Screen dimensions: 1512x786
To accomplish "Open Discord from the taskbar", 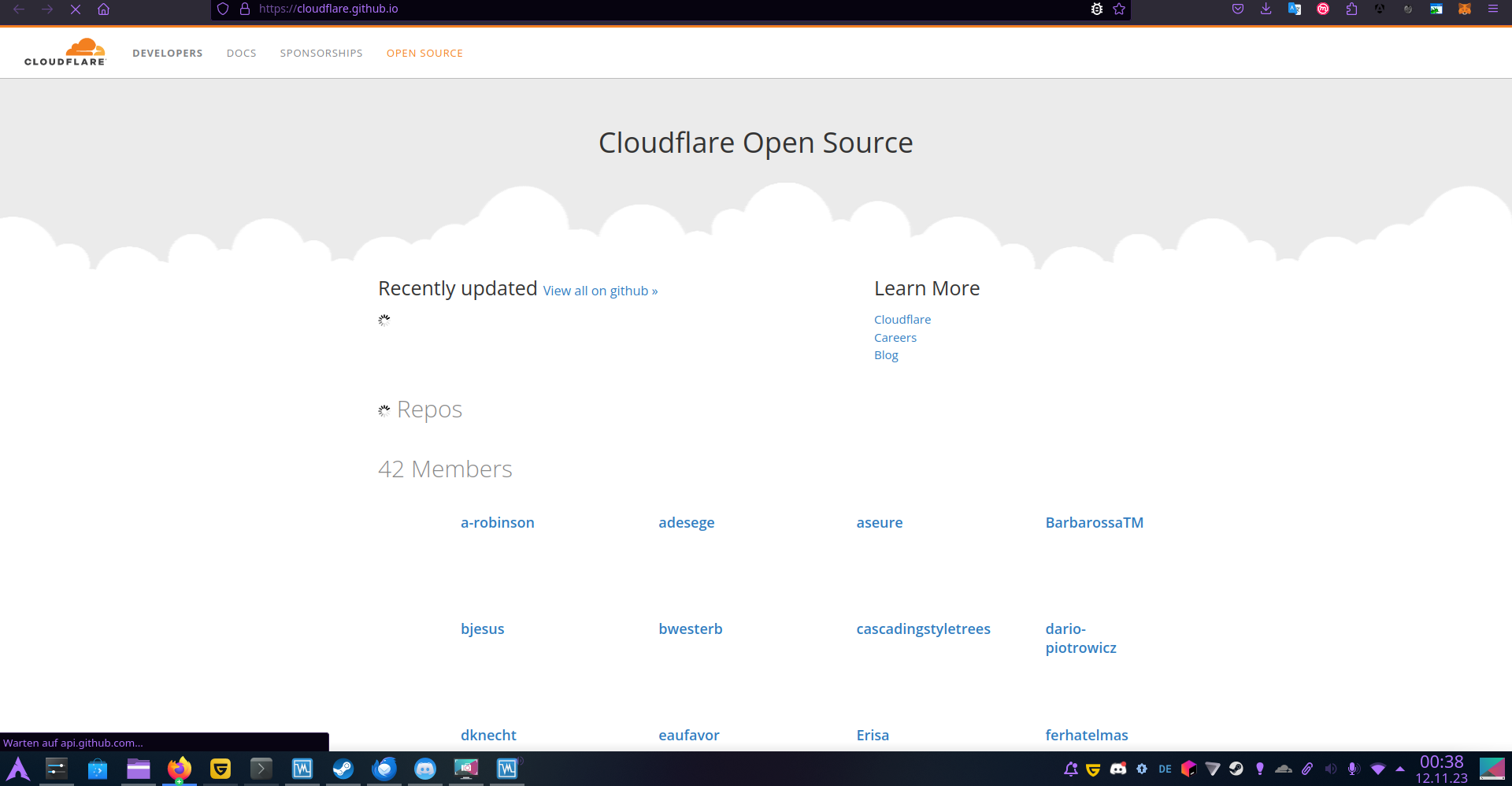I will 425,769.
